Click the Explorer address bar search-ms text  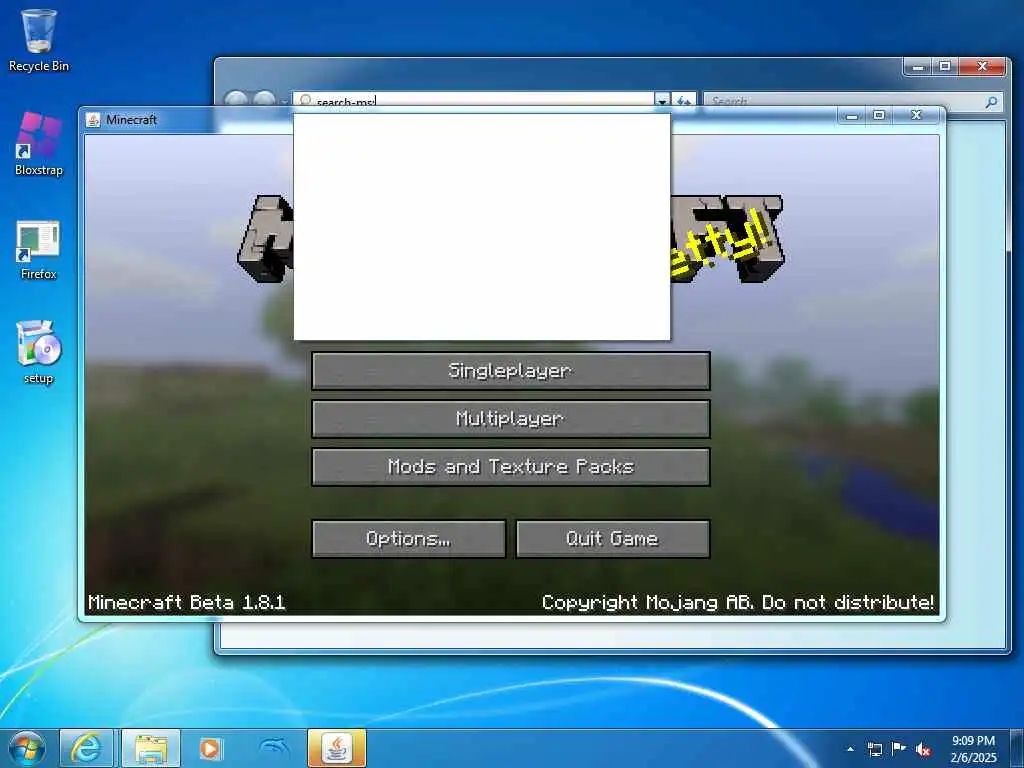tap(345, 101)
